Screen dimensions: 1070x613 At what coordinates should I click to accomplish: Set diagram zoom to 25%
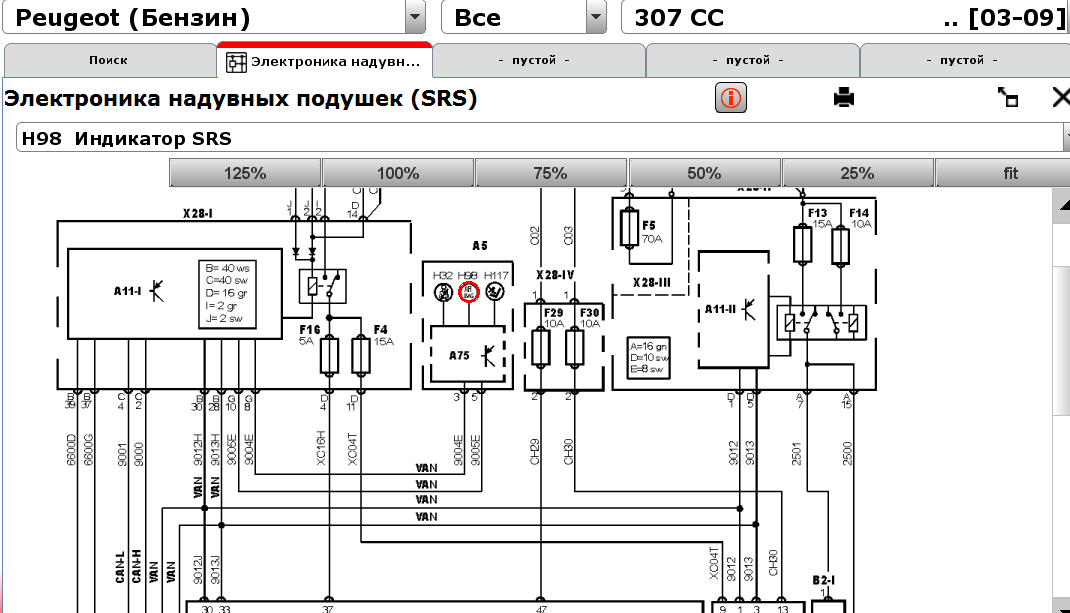pyautogui.click(x=857, y=173)
